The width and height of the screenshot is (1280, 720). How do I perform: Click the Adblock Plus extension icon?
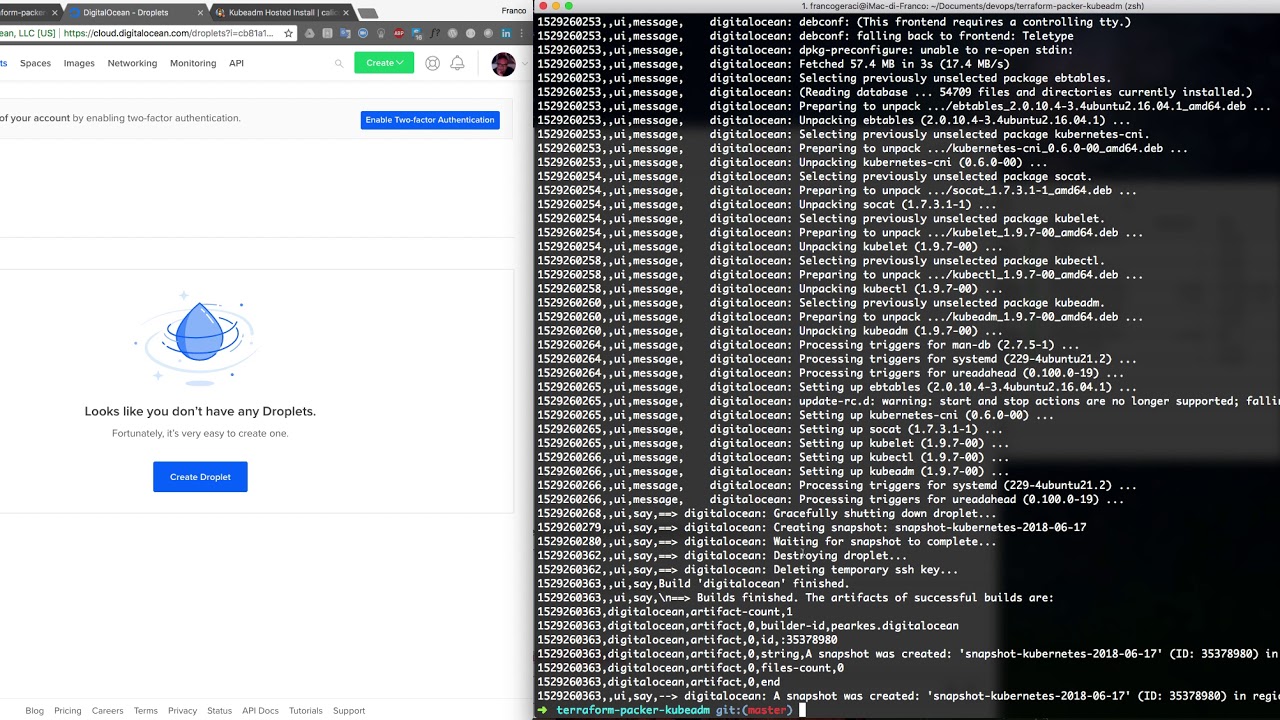coord(399,33)
